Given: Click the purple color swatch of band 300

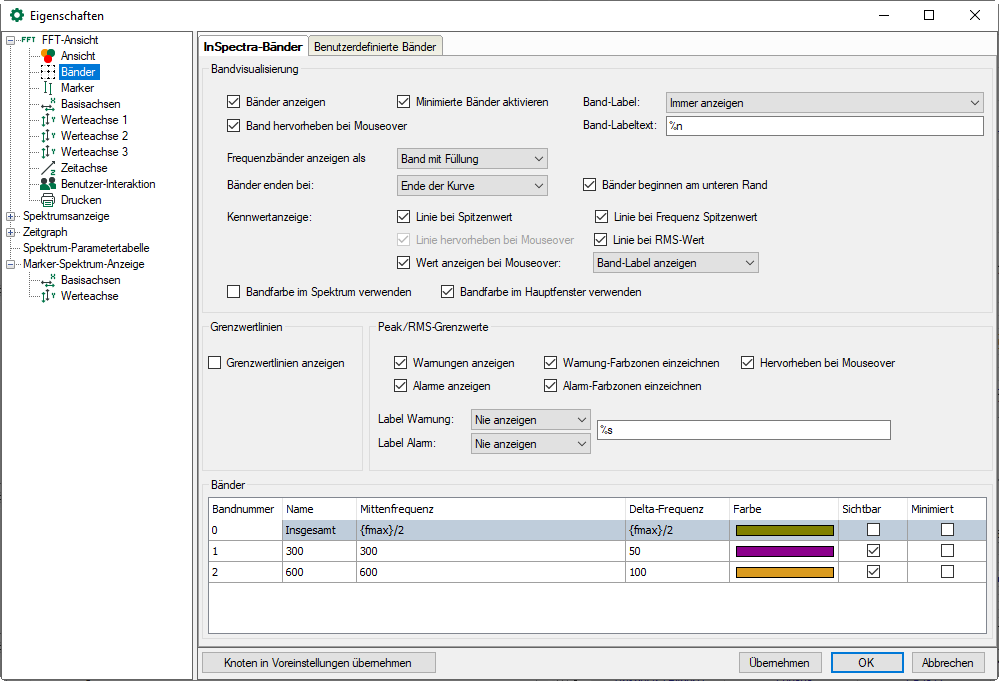Looking at the screenshot, I should tap(784, 551).
